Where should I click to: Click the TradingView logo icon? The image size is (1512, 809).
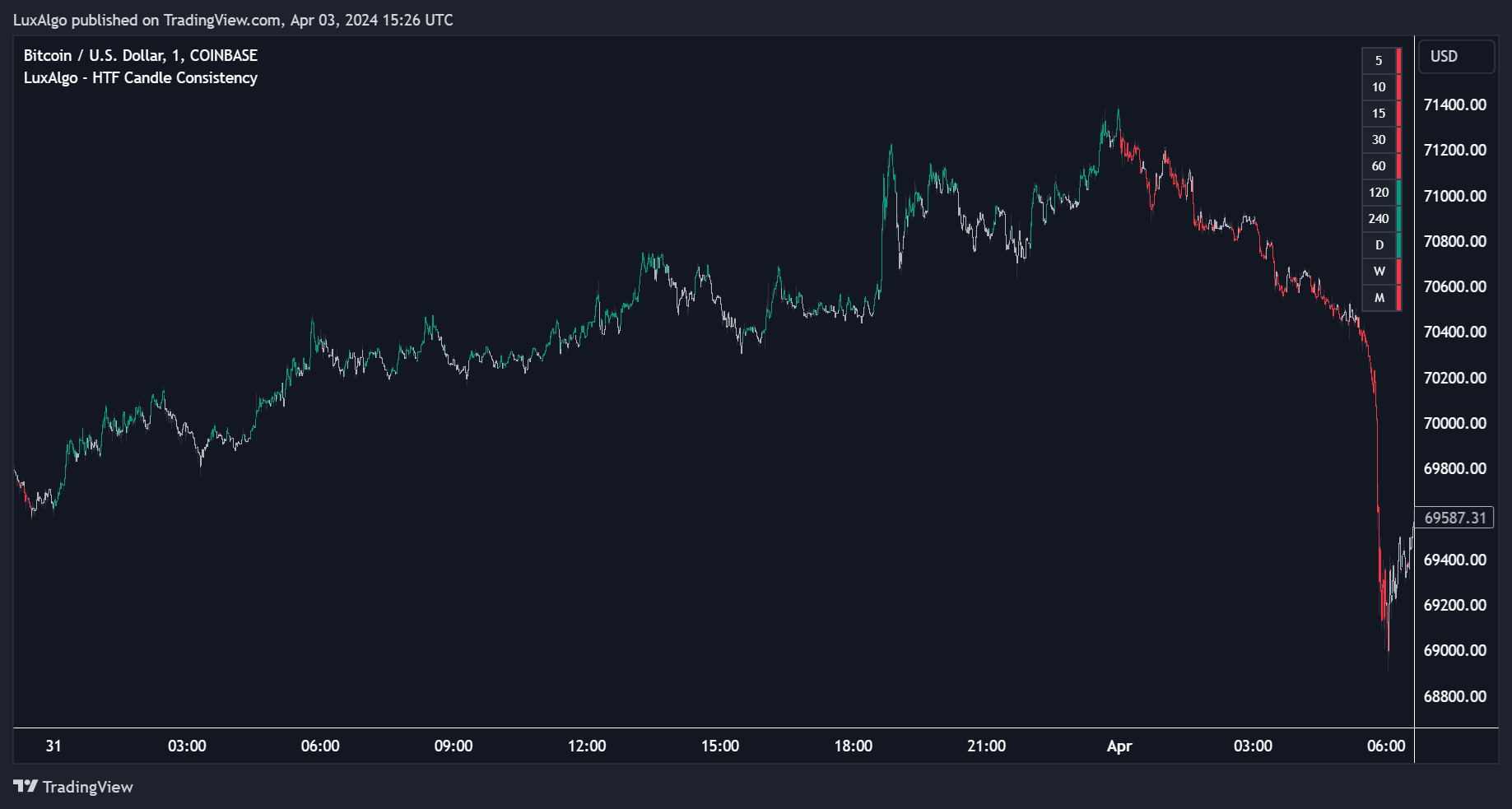[x=26, y=786]
